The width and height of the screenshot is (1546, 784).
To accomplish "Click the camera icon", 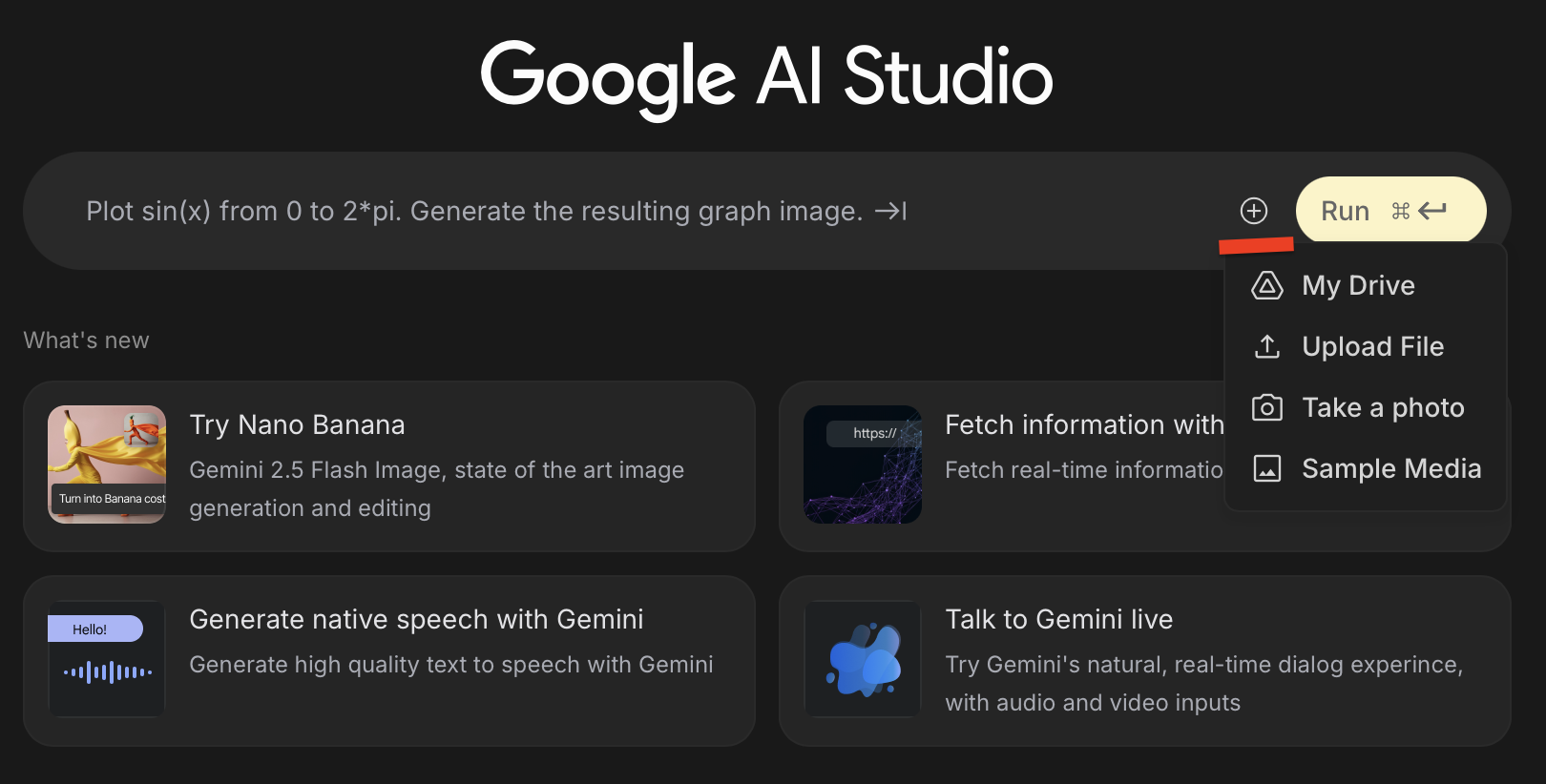I will 1266,408.
